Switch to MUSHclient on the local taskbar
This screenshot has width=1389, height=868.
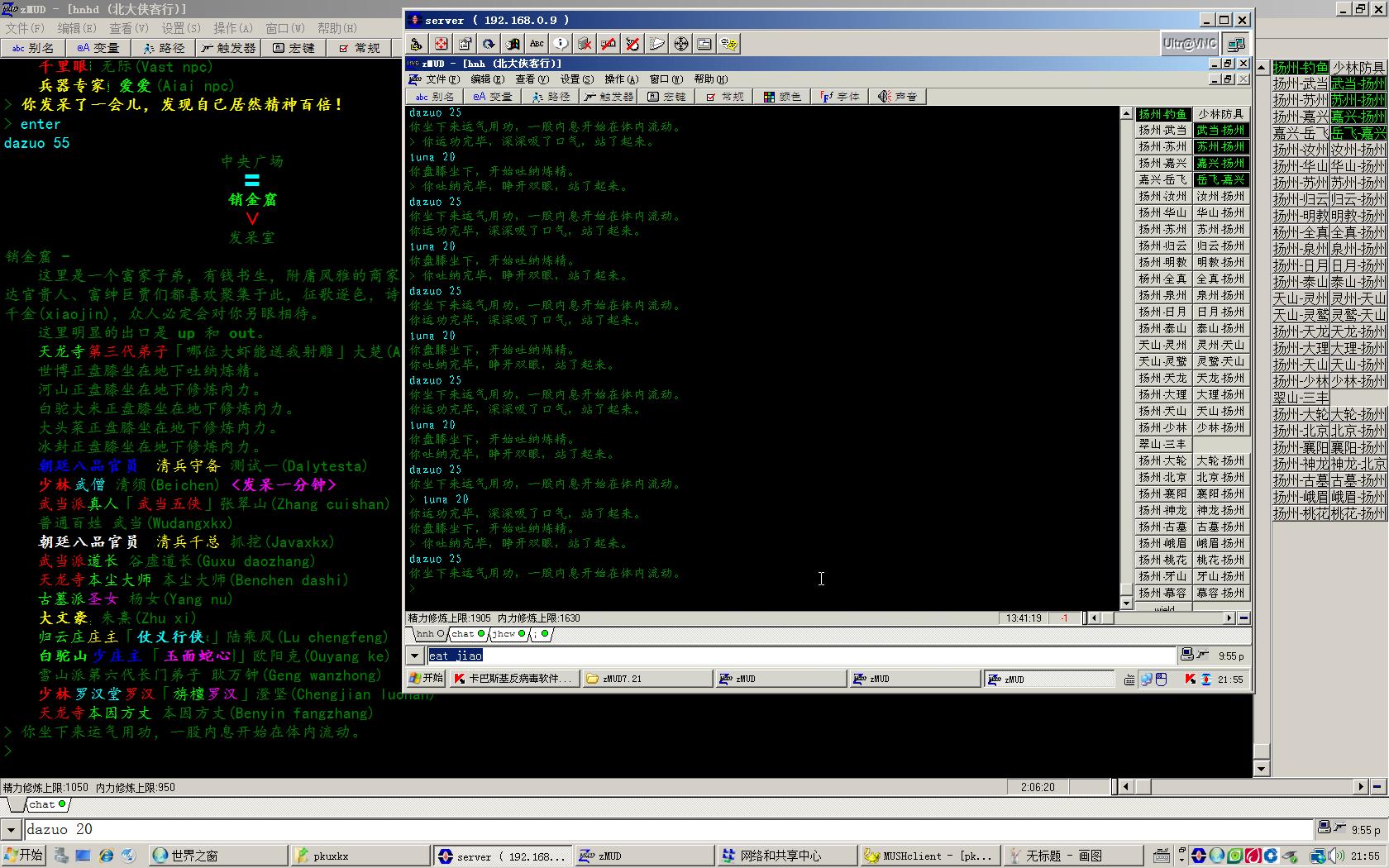click(930, 856)
